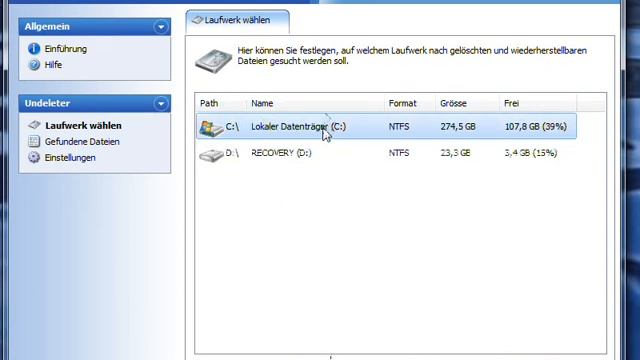The image size is (640, 360).
Task: Click NTFS format in C: row
Action: (x=399, y=127)
